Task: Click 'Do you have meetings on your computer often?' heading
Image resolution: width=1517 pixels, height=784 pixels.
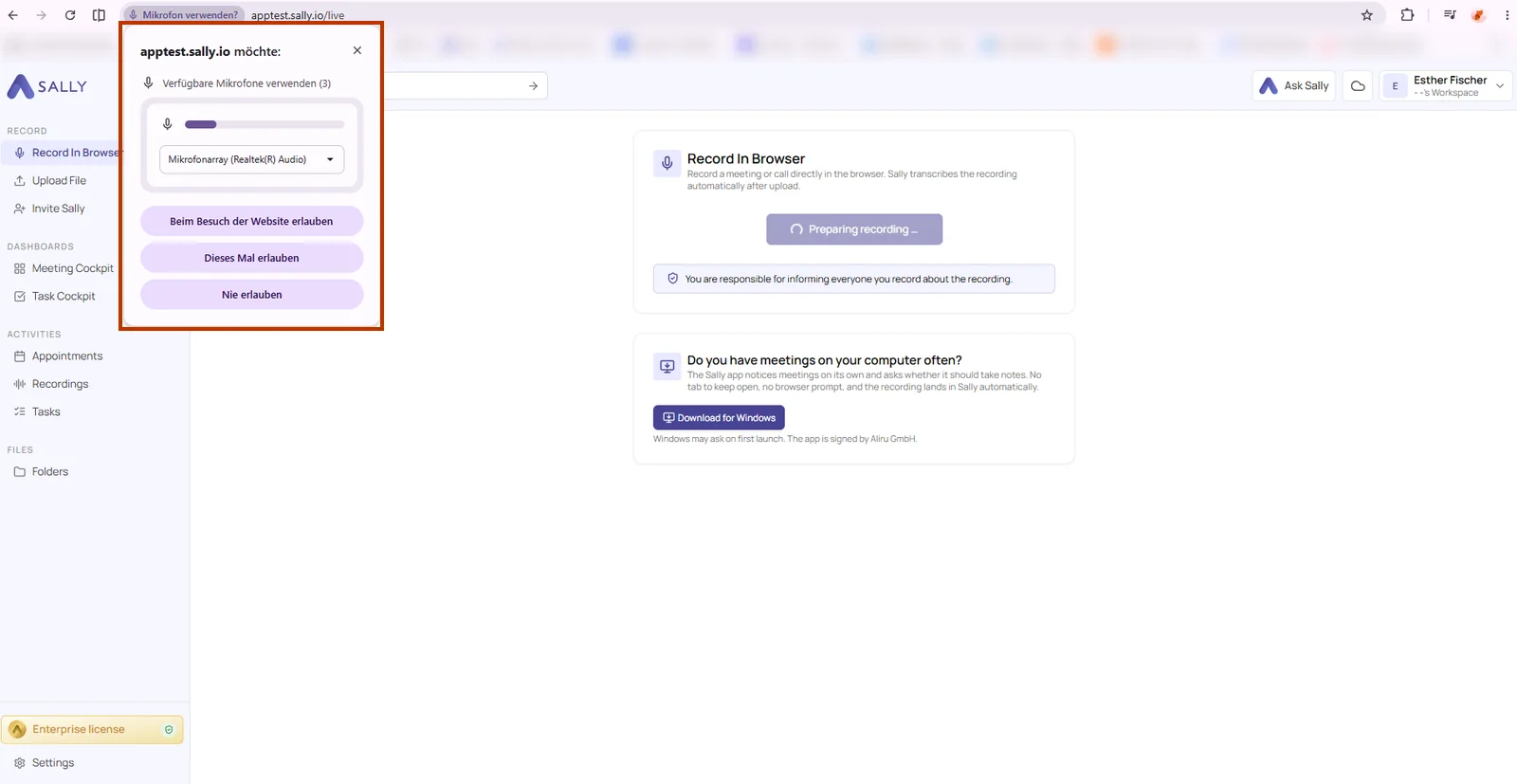Action: pyautogui.click(x=824, y=360)
